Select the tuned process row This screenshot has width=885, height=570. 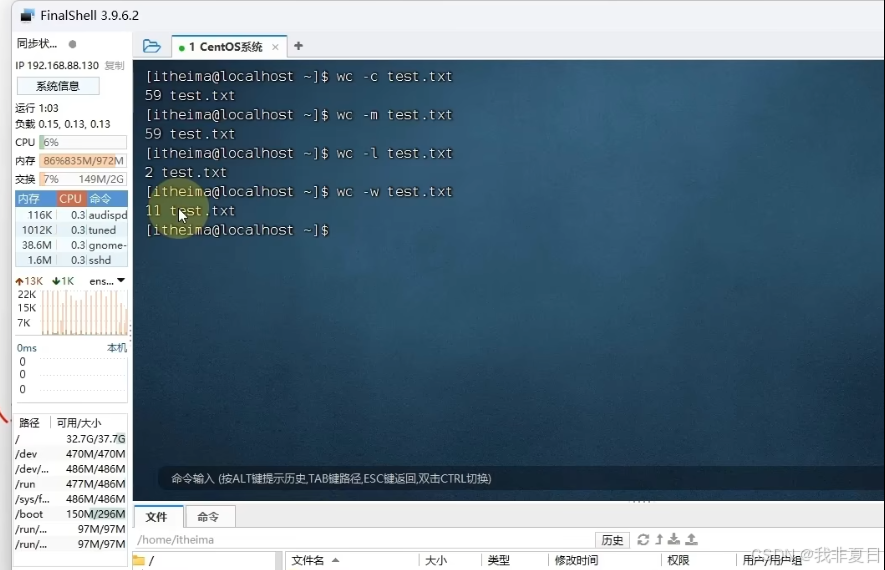(71, 230)
